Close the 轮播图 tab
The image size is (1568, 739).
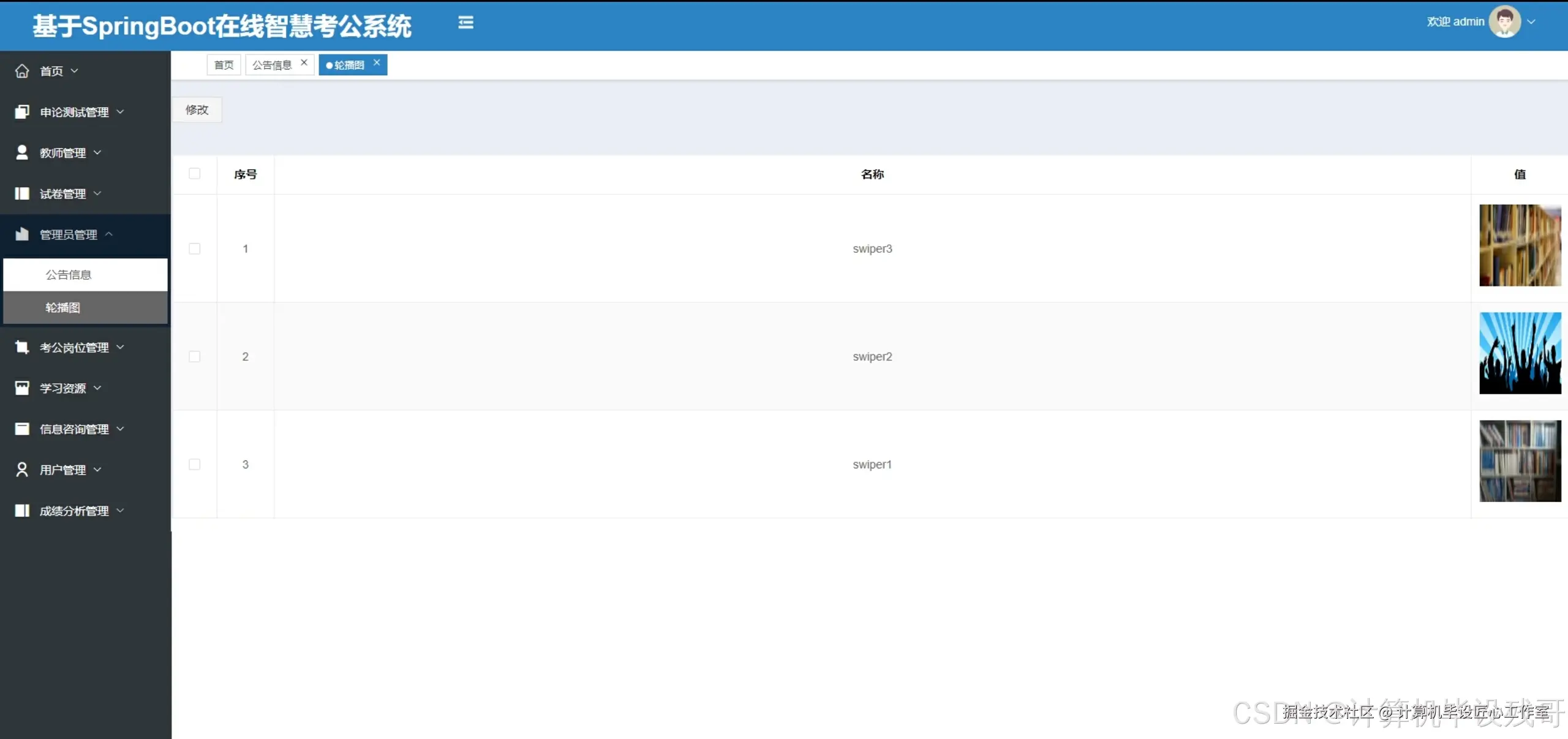point(377,62)
